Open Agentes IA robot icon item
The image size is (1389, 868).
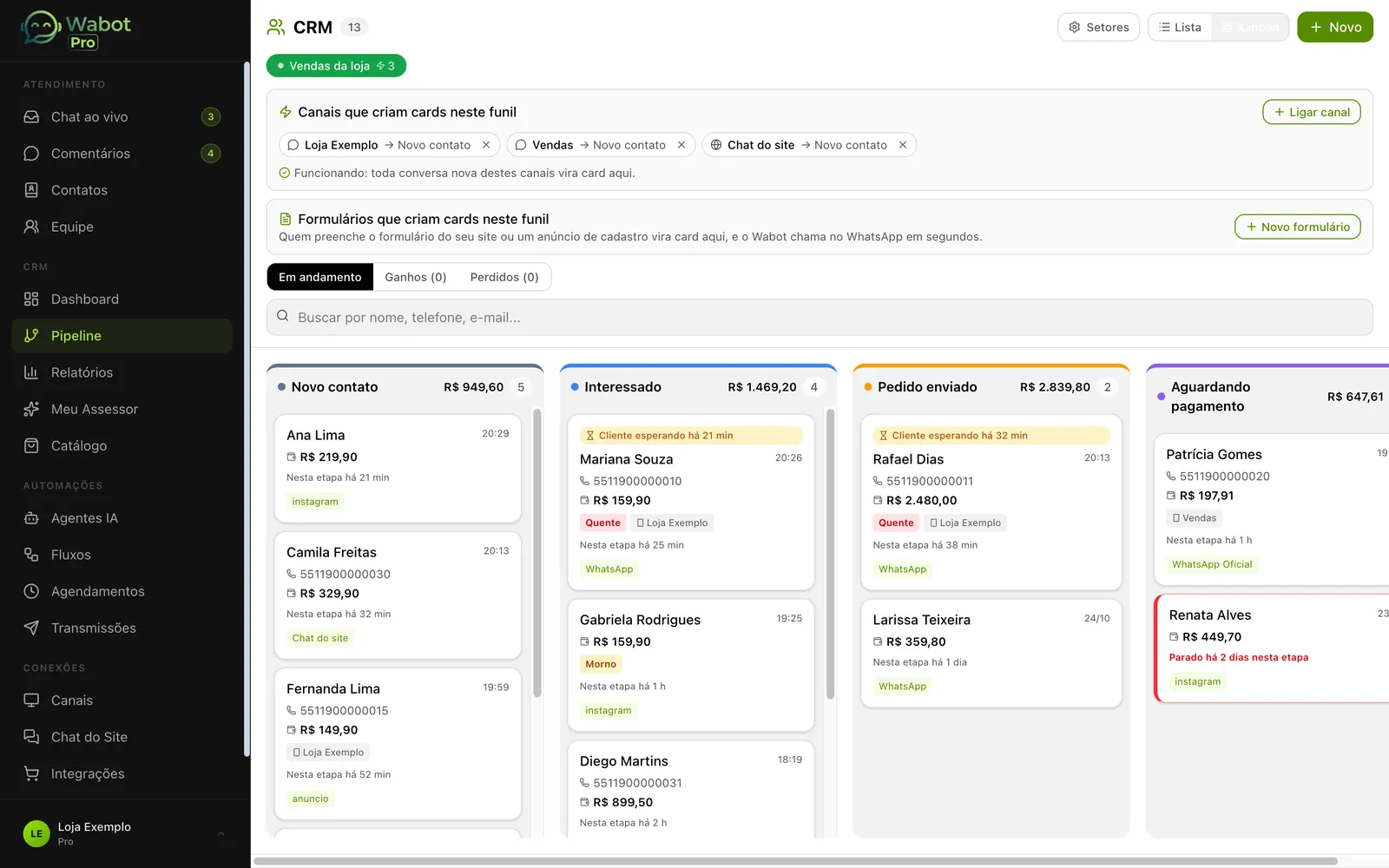122,518
